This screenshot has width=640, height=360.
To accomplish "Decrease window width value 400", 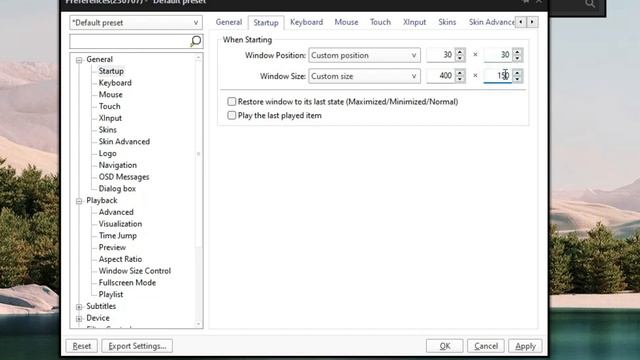I will [460, 79].
